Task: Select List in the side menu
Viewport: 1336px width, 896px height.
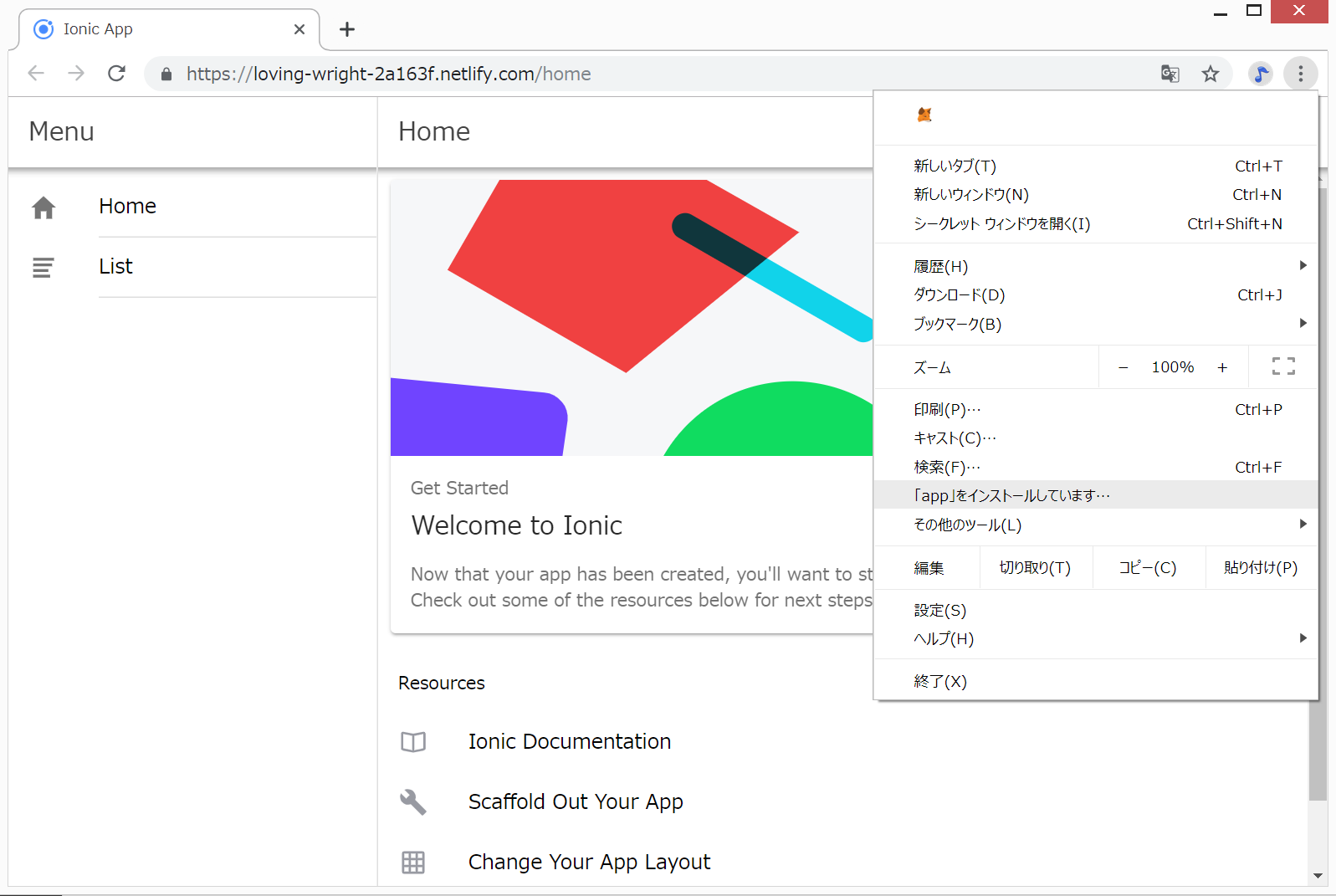Action: coord(192,267)
